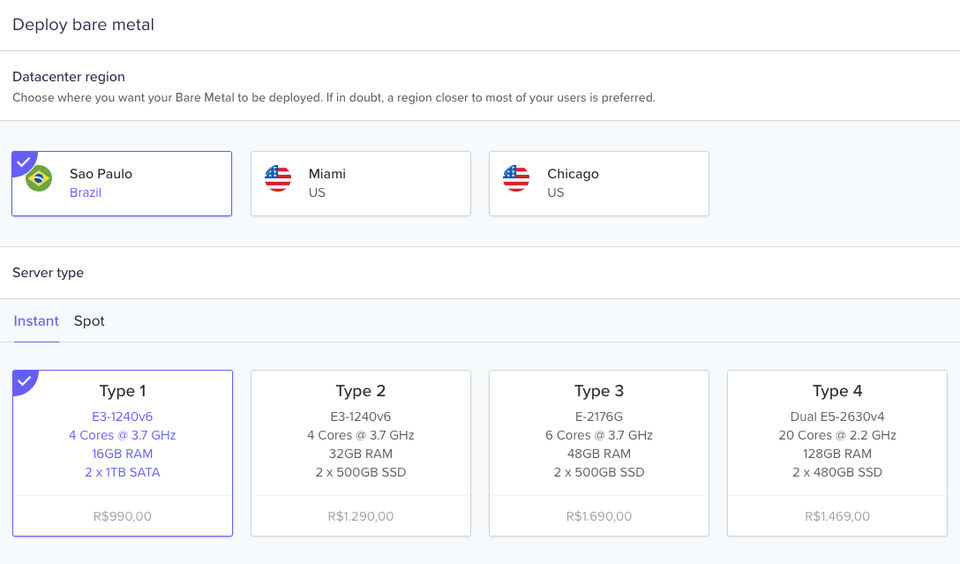
Task: Click the E-2176G processor label
Action: pyautogui.click(x=599, y=416)
